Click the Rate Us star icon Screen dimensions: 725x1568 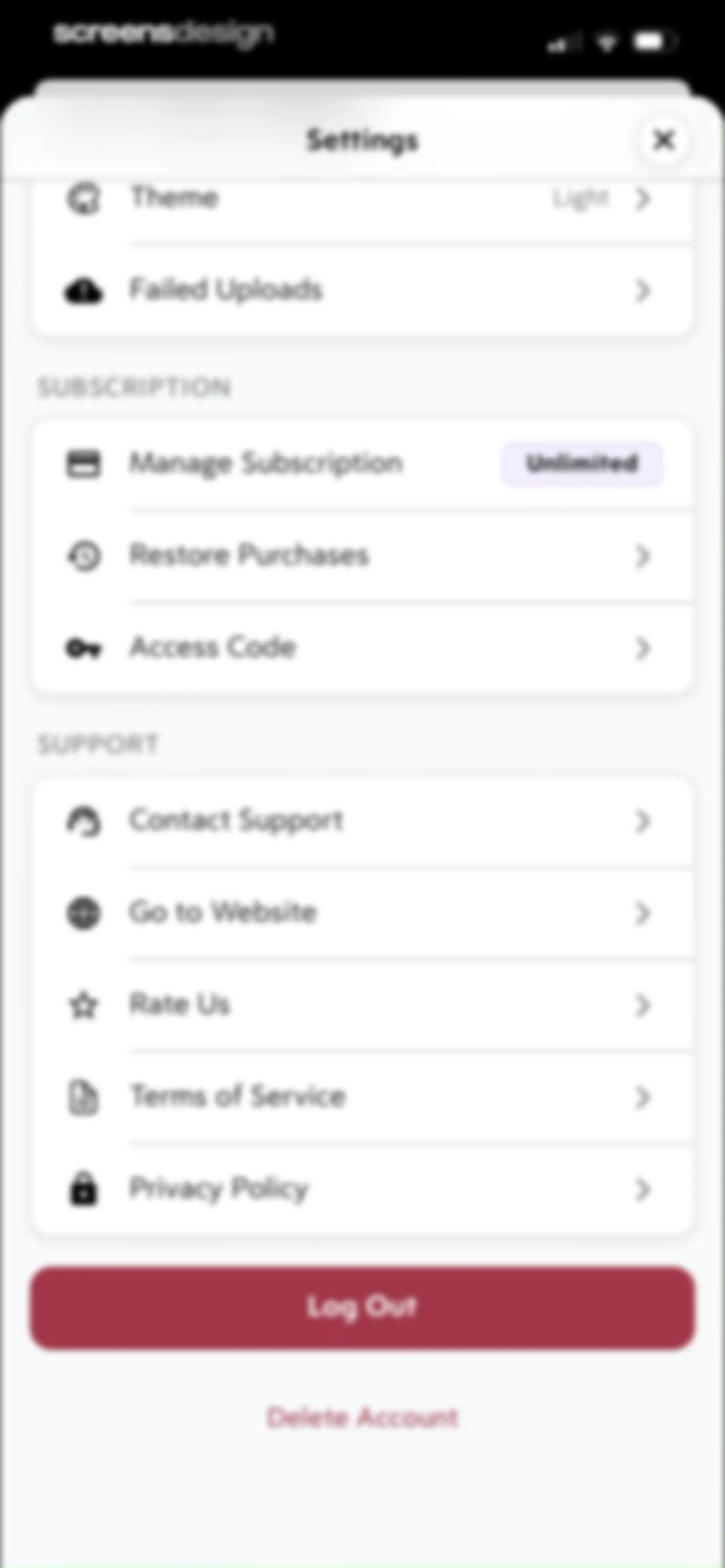click(x=83, y=1005)
